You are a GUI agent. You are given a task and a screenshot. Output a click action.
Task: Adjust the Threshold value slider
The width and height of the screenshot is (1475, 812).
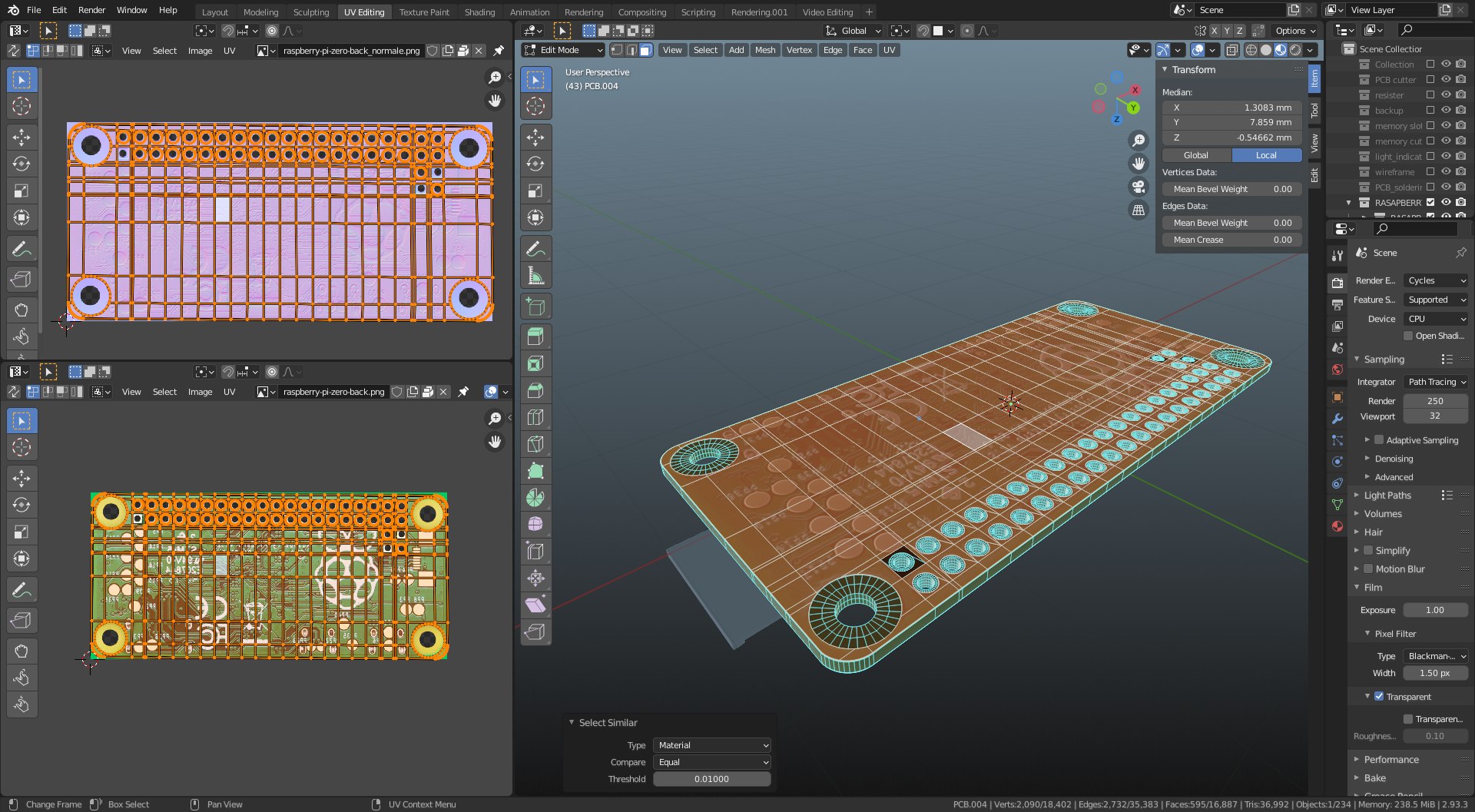coord(712,779)
